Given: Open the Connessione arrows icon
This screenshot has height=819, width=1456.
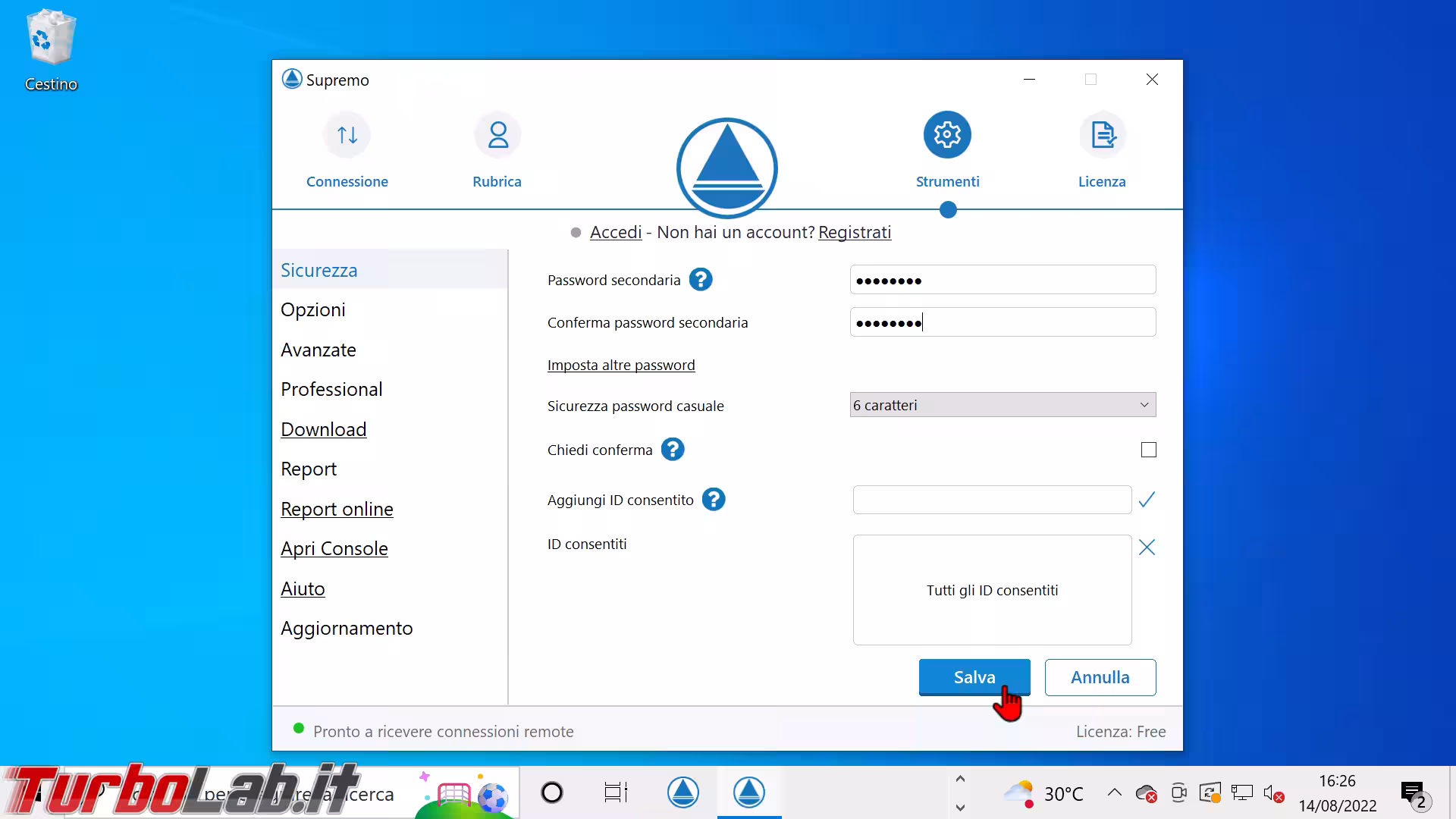Looking at the screenshot, I should coord(347,136).
